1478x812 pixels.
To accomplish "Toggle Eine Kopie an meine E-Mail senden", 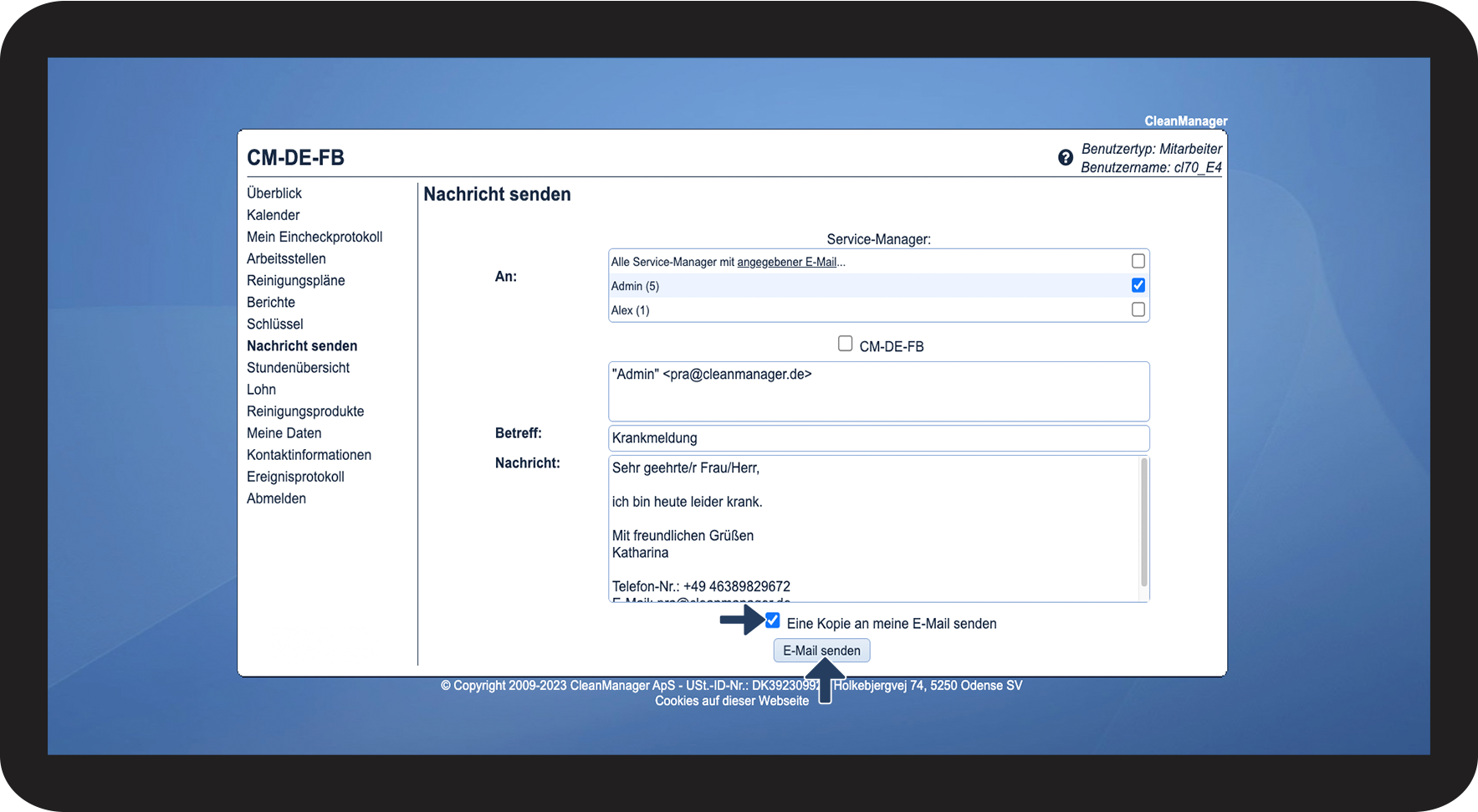I will [x=773, y=620].
